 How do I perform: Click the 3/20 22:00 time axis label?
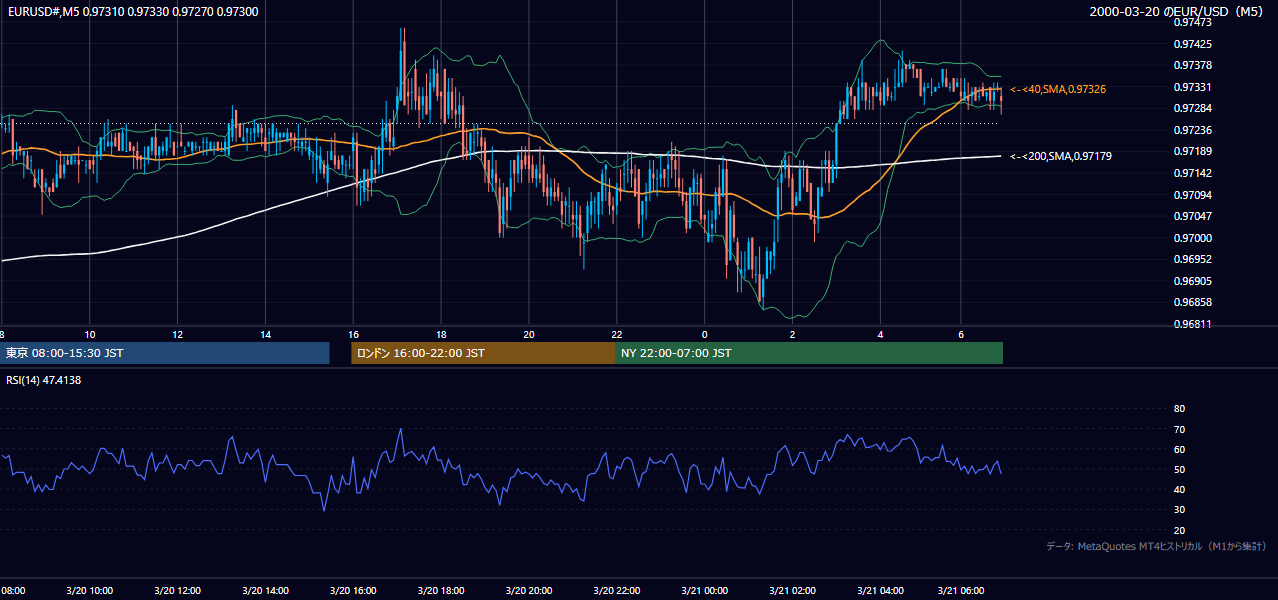617,591
